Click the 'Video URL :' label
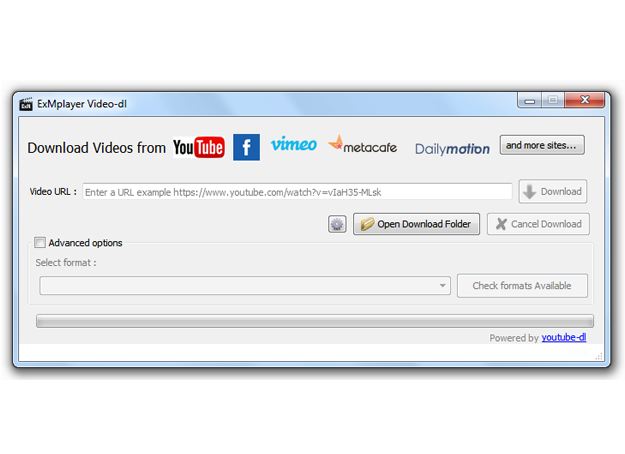The height and width of the screenshot is (454, 625). 53,192
